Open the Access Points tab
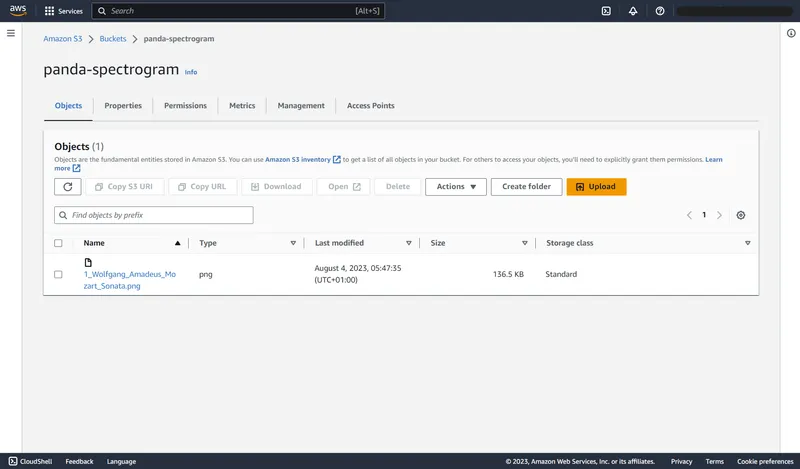 coord(371,106)
